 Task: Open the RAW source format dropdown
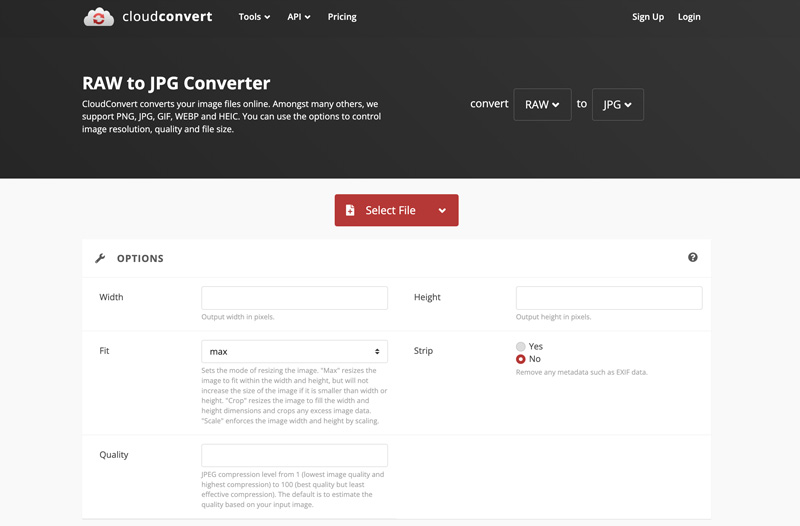pos(542,104)
